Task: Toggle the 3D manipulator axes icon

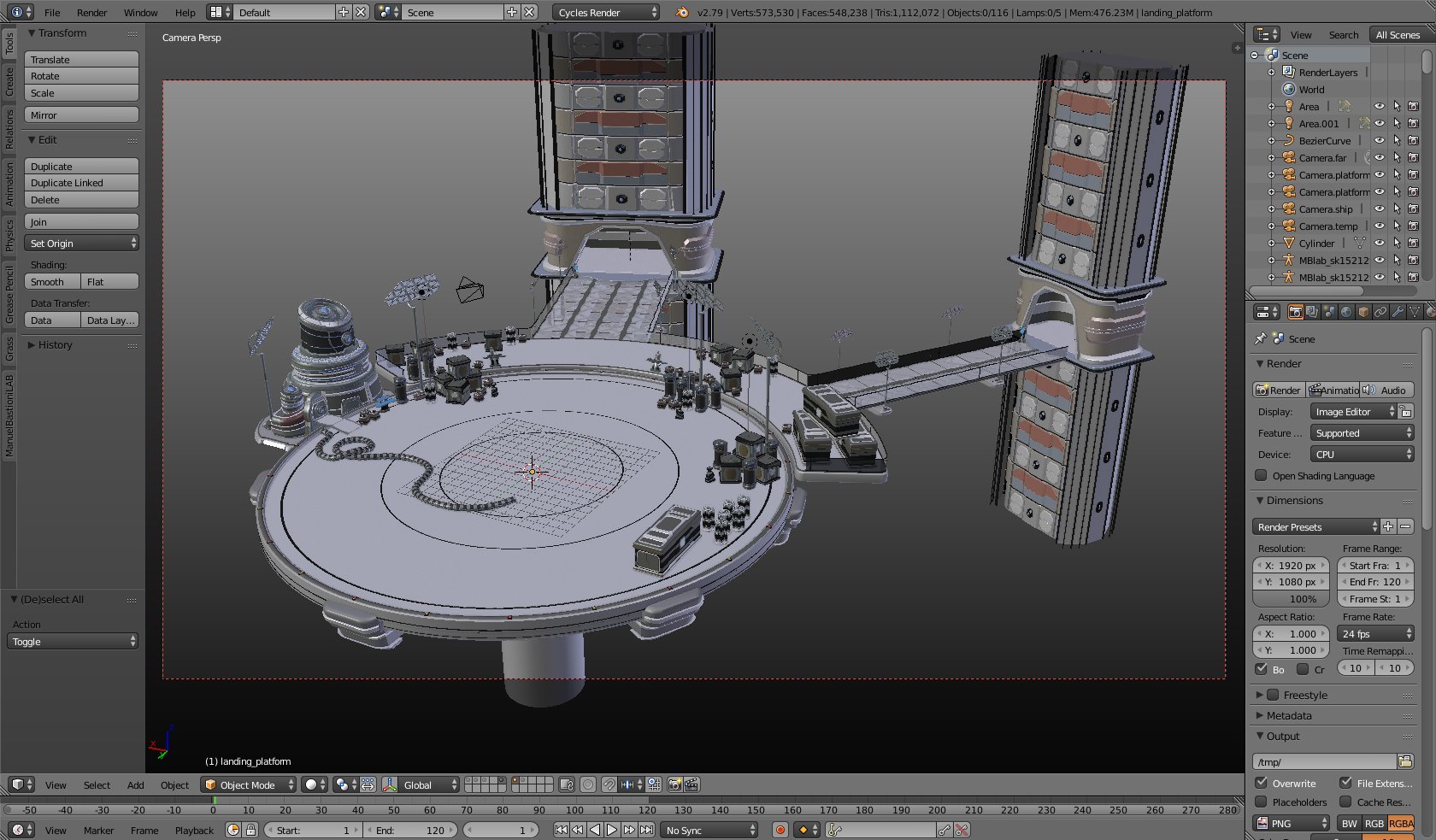Action: 390,784
